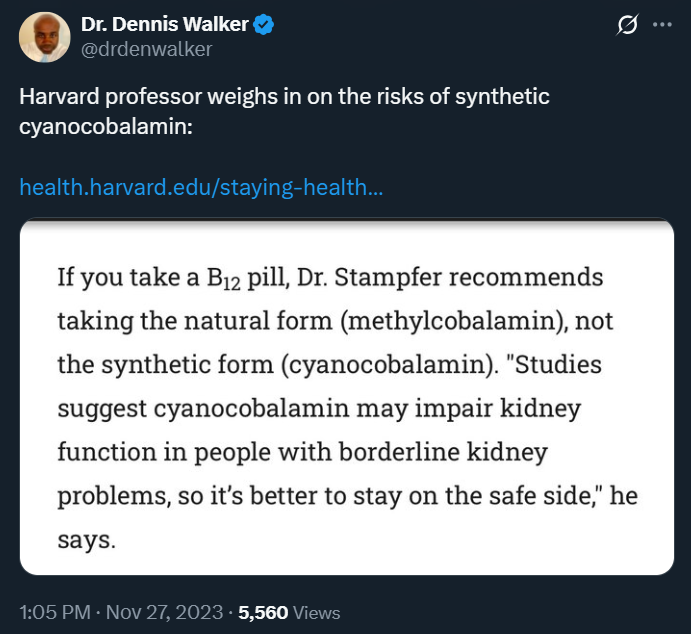Click the final word 'says.' in the image

tap(86, 540)
